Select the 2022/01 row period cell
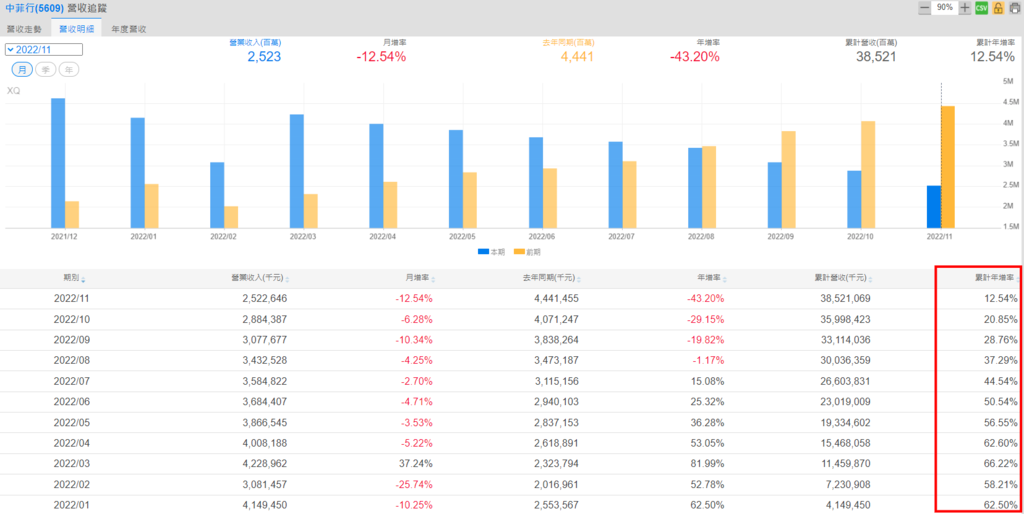The width and height of the screenshot is (1024, 514). point(71,505)
